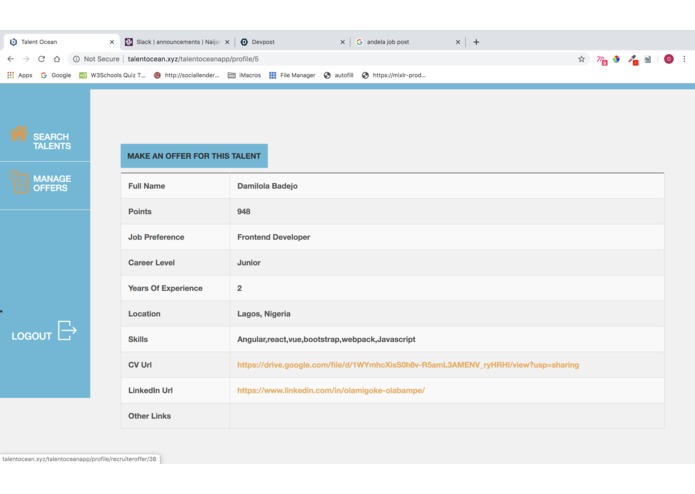Click the Logout exit icon
695x494 pixels.
(67, 331)
